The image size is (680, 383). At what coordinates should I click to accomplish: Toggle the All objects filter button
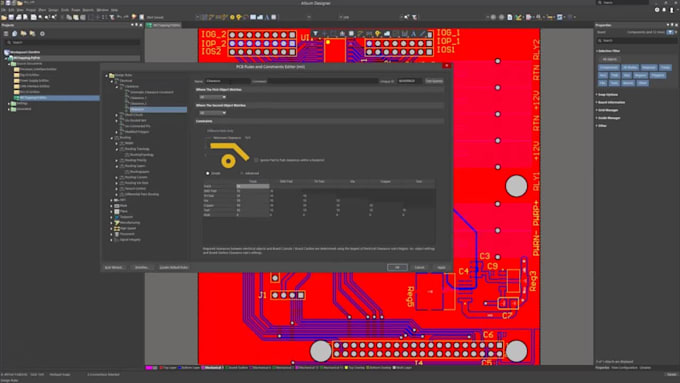point(609,59)
